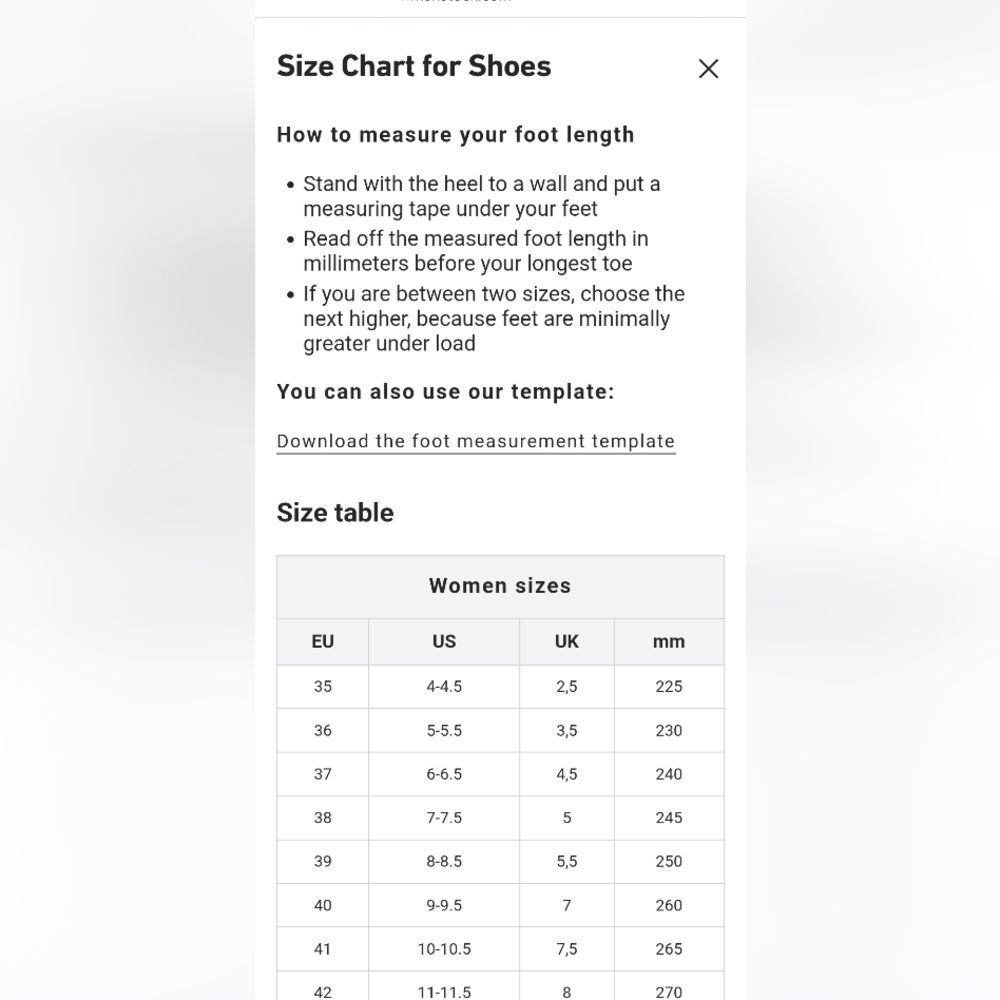The height and width of the screenshot is (1000, 1000).
Task: Open the foot measurement template download link
Action: point(476,441)
